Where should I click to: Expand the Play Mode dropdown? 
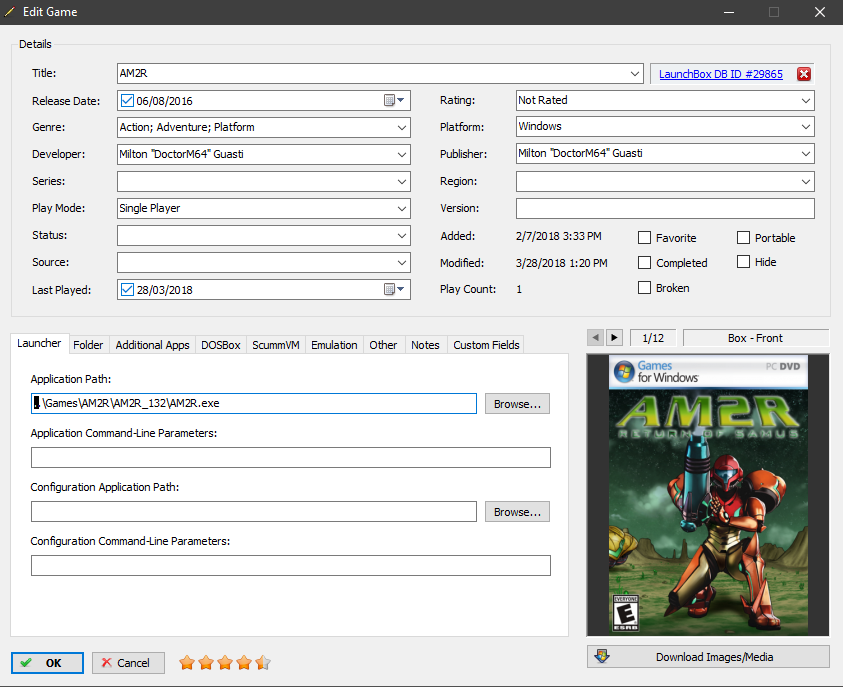(402, 208)
